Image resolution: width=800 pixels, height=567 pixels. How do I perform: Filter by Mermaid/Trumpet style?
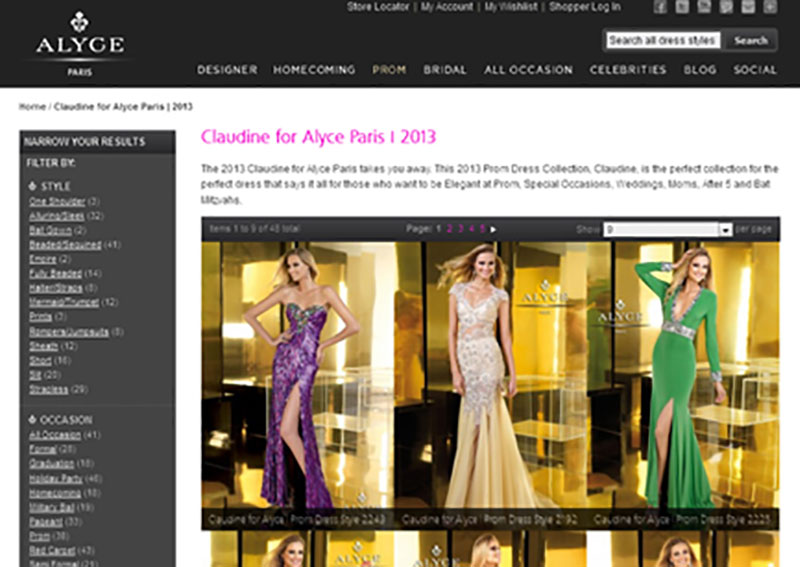(x=64, y=302)
